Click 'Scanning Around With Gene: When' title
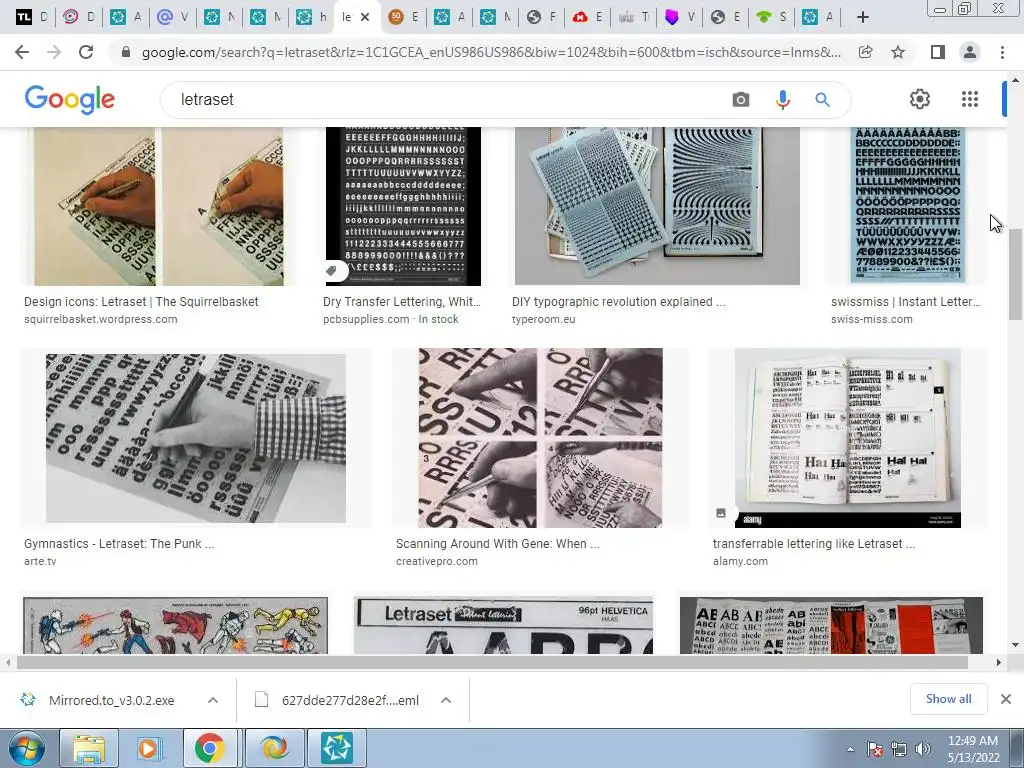This screenshot has height=768, width=1024. 498,543
